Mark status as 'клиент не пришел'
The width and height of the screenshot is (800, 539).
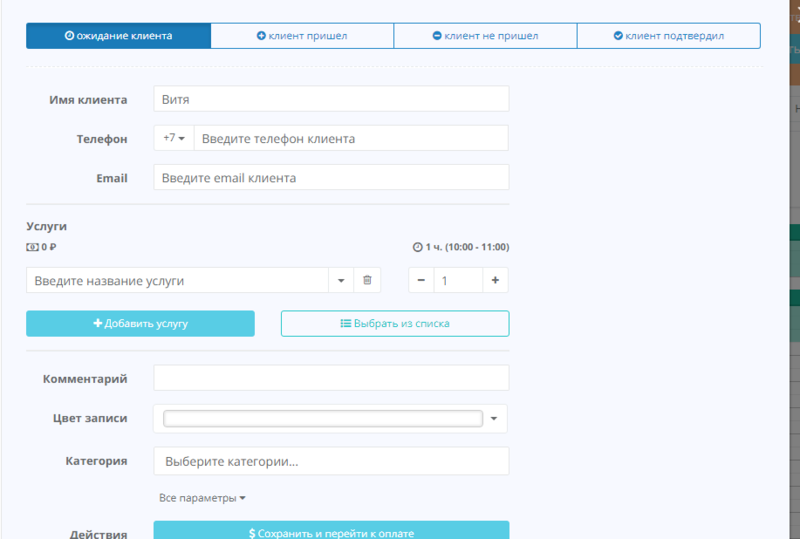[x=485, y=36]
